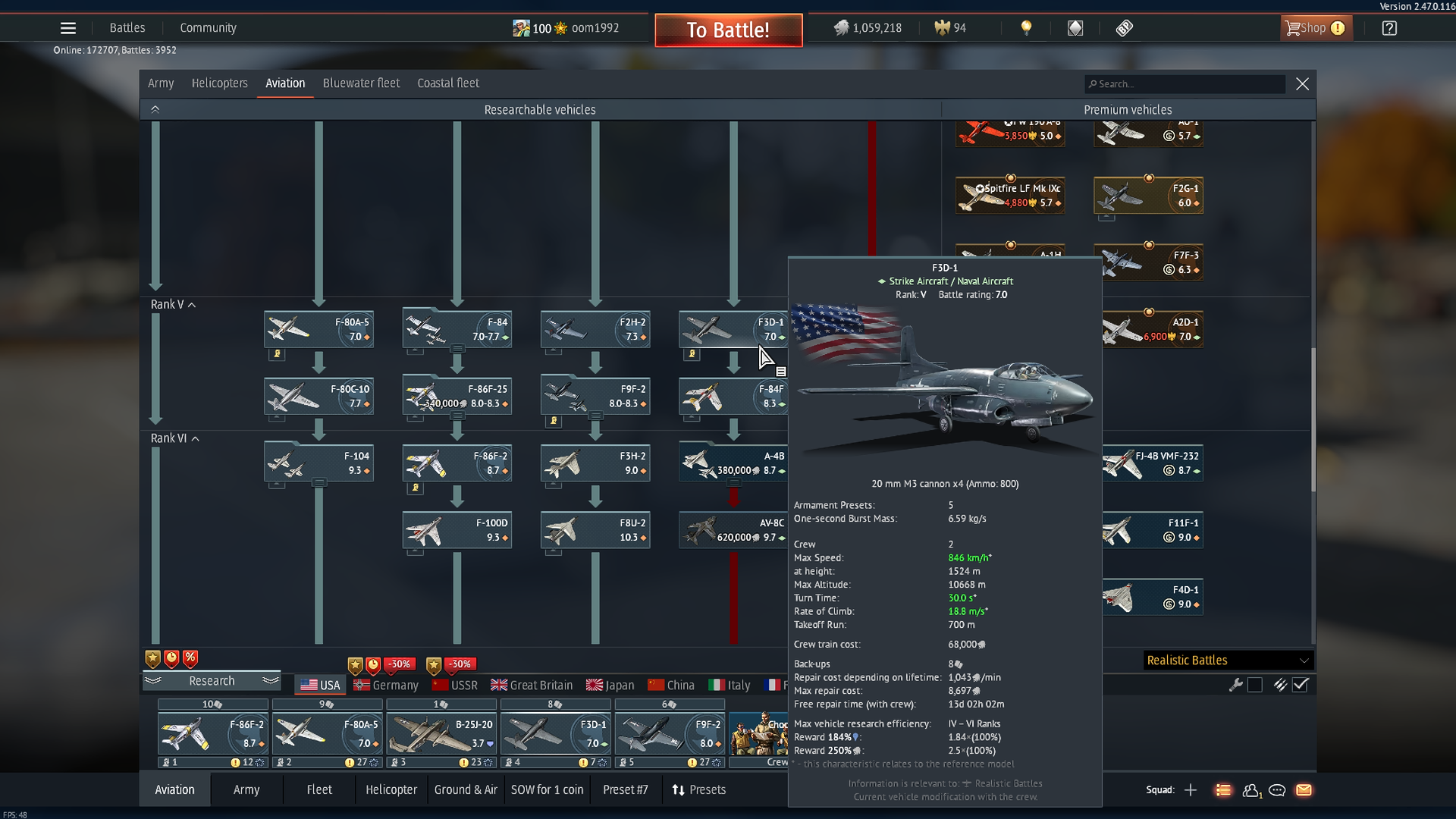Click the vehicle Search field

pos(1185,84)
